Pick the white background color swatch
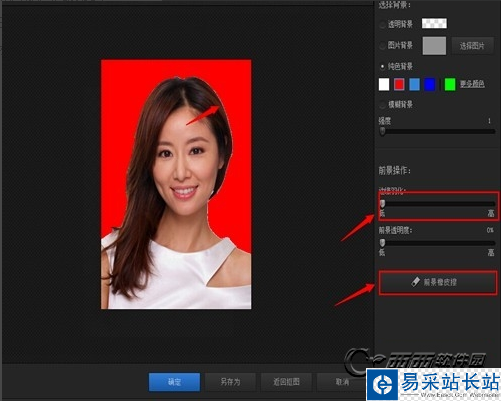501x401 pixels. [384, 84]
